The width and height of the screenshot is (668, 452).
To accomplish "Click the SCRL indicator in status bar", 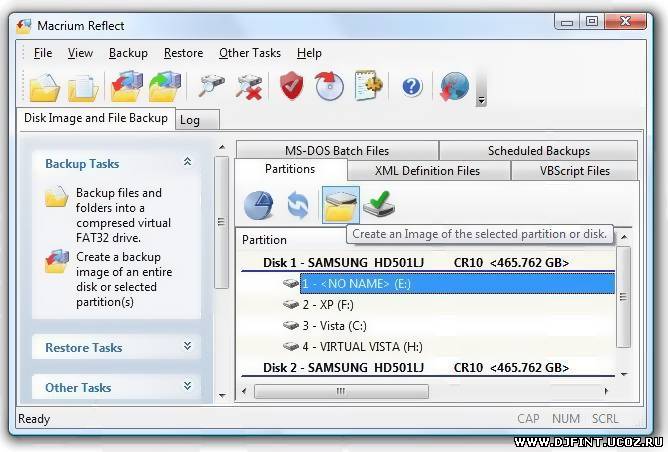I will [605, 418].
